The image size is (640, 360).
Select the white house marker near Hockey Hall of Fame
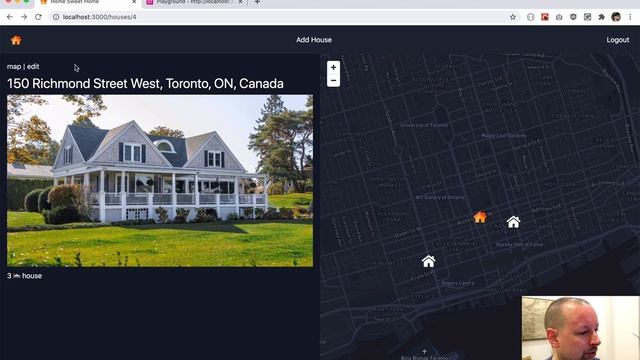[513, 222]
